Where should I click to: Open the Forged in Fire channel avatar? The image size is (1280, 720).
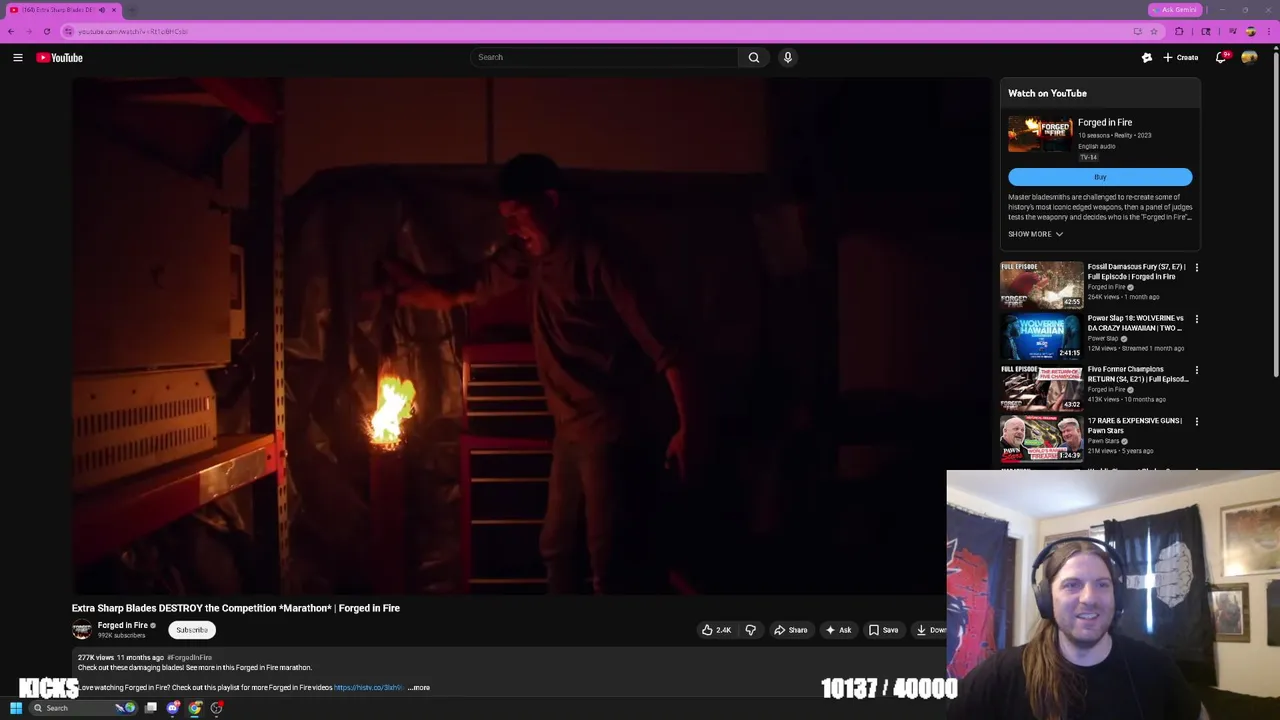pos(82,629)
